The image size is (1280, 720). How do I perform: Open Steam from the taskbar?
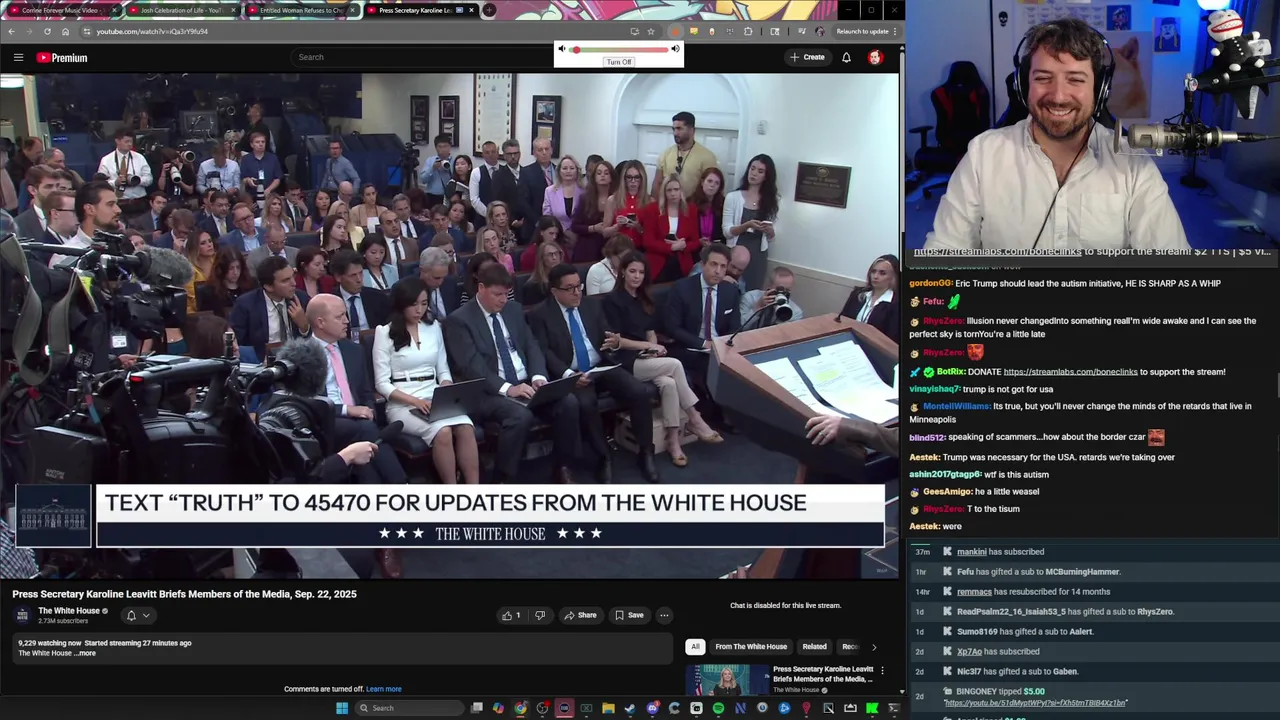[x=629, y=708]
